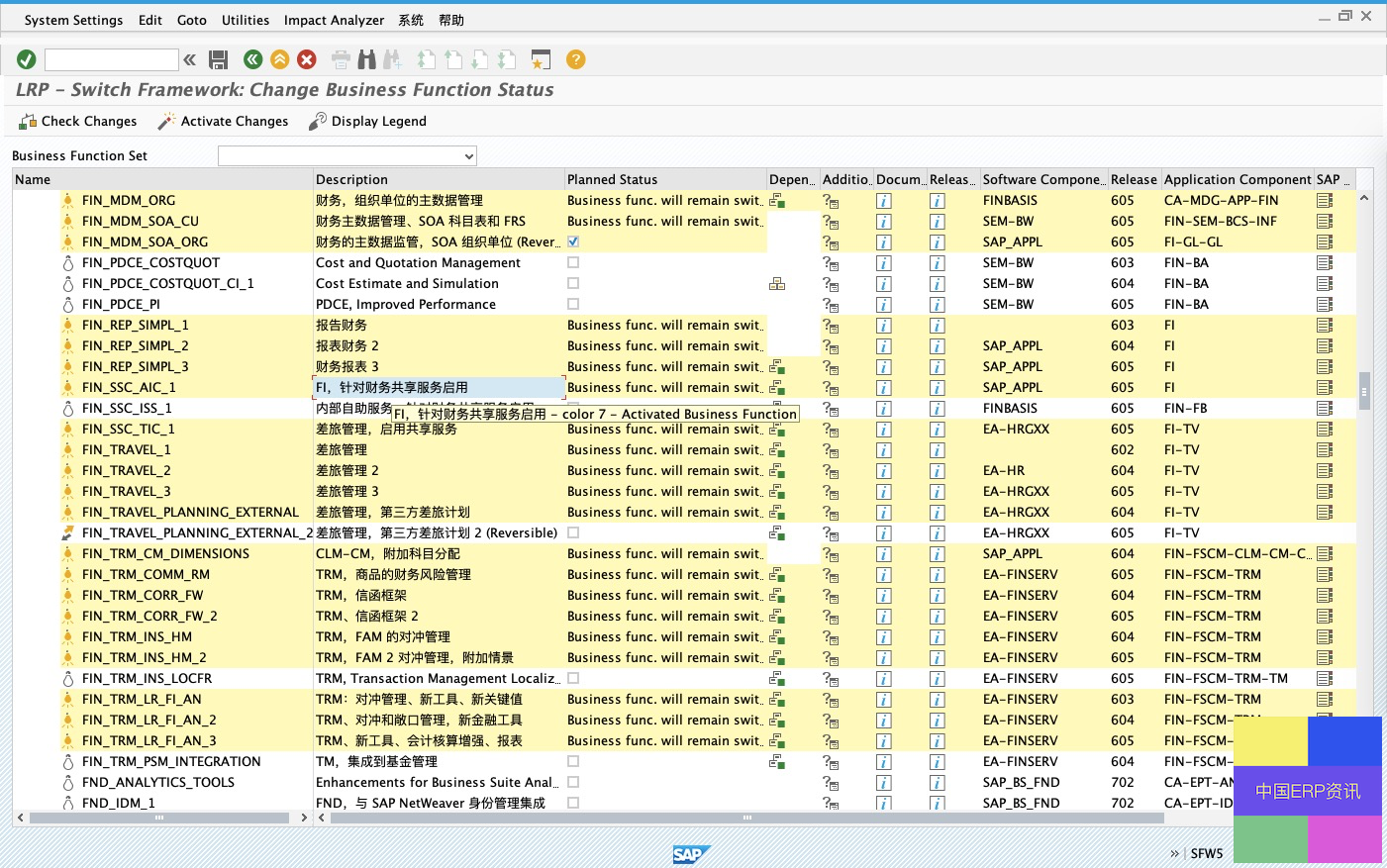The width and height of the screenshot is (1387, 868).
Task: Open dependencies icon for FIN_PDCE_COSTQUOT_CI_1
Action: [x=777, y=283]
